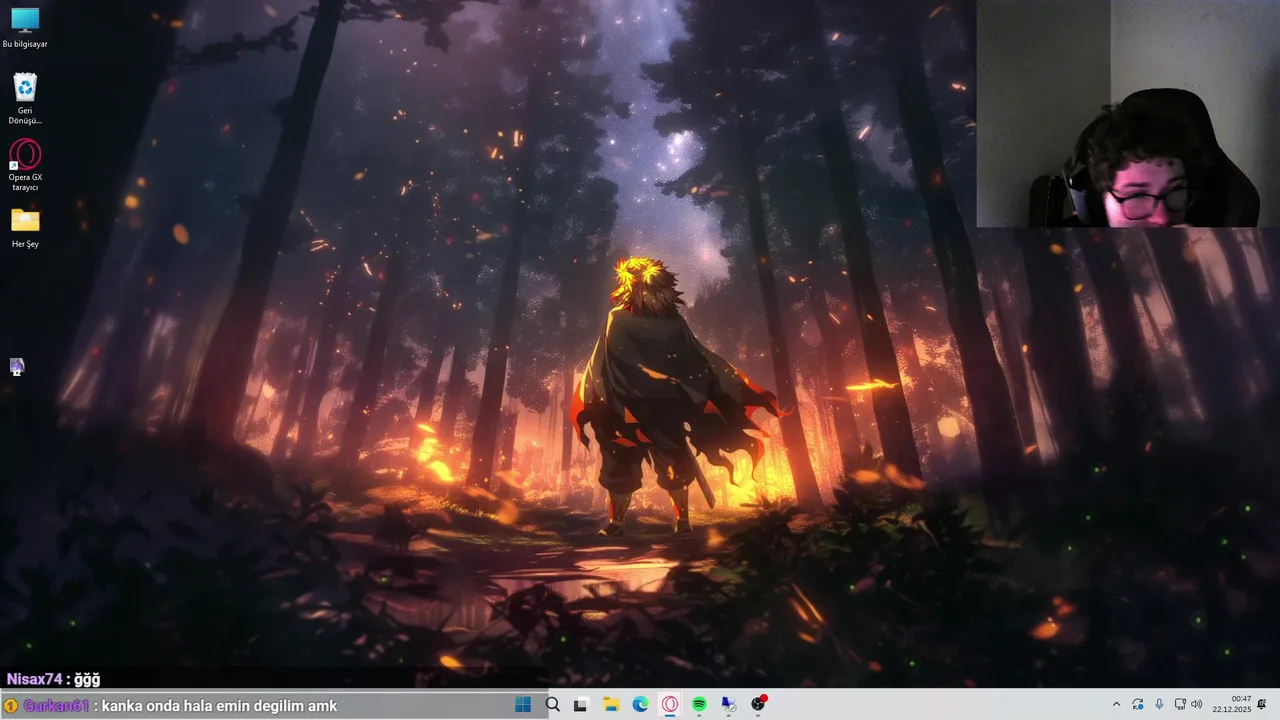Open the Geri Dönüşüm recycle bin icon
This screenshot has height=720, width=1280.
pos(25,98)
